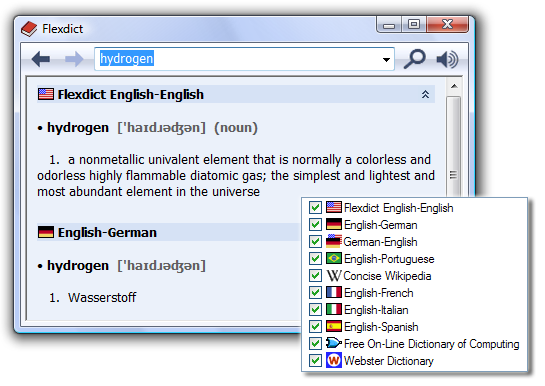Disable the English-Italian checkbox

[x=315, y=309]
